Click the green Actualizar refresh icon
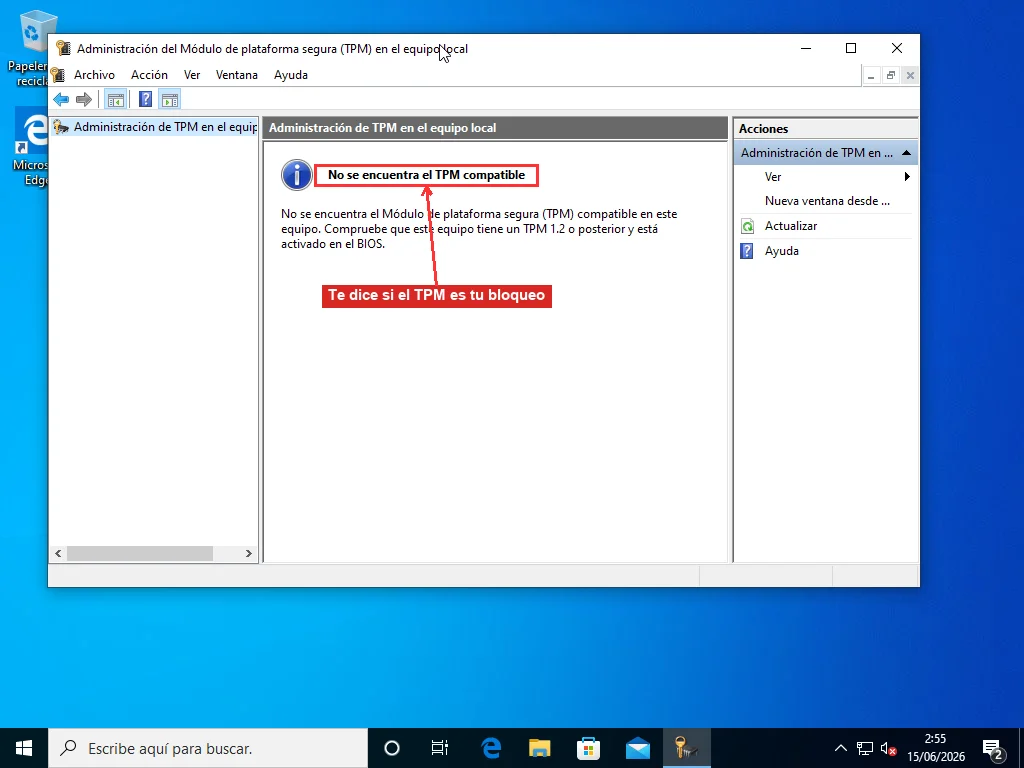The width and height of the screenshot is (1024, 768). [747, 226]
